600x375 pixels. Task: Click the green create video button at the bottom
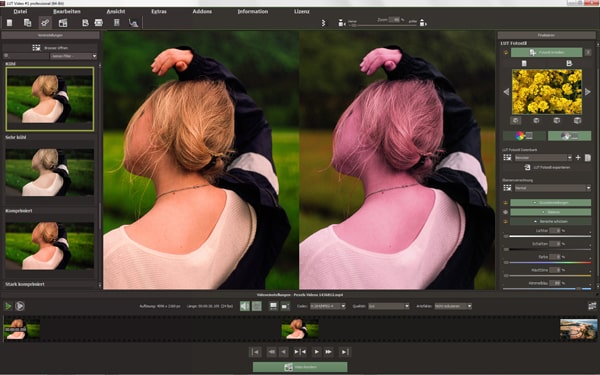point(300,367)
